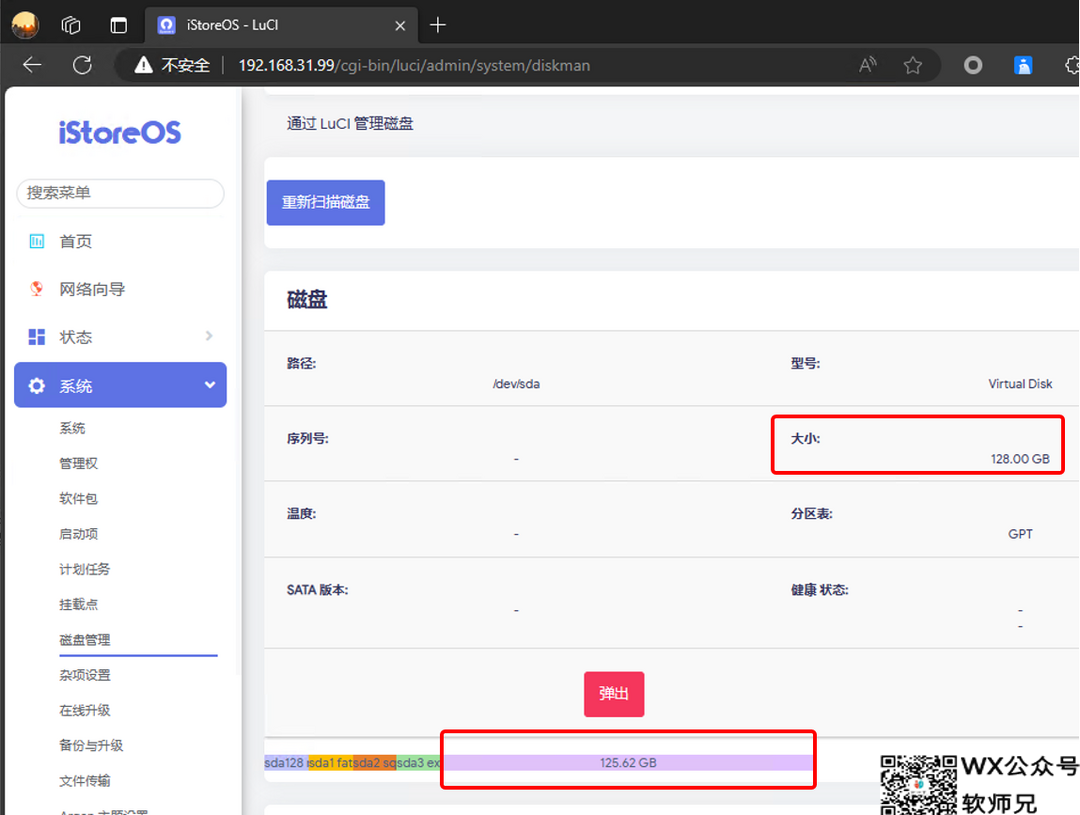Image resolution: width=1080 pixels, height=815 pixels.
Task: Click the 重新扫描磁盘 button
Action: point(326,203)
